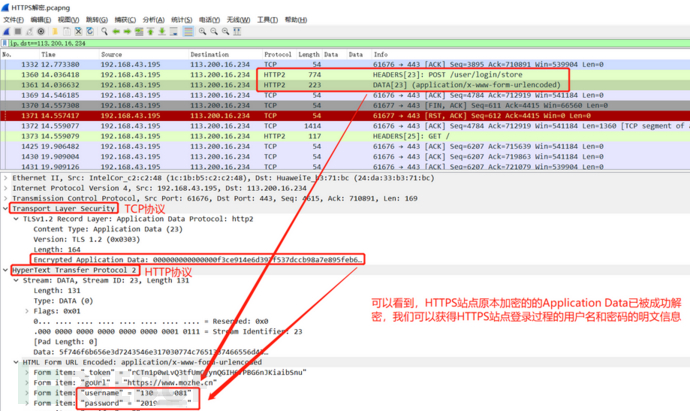Click the display filter bookmark icon
Screen dimensions: 690x411
tap(6, 43)
